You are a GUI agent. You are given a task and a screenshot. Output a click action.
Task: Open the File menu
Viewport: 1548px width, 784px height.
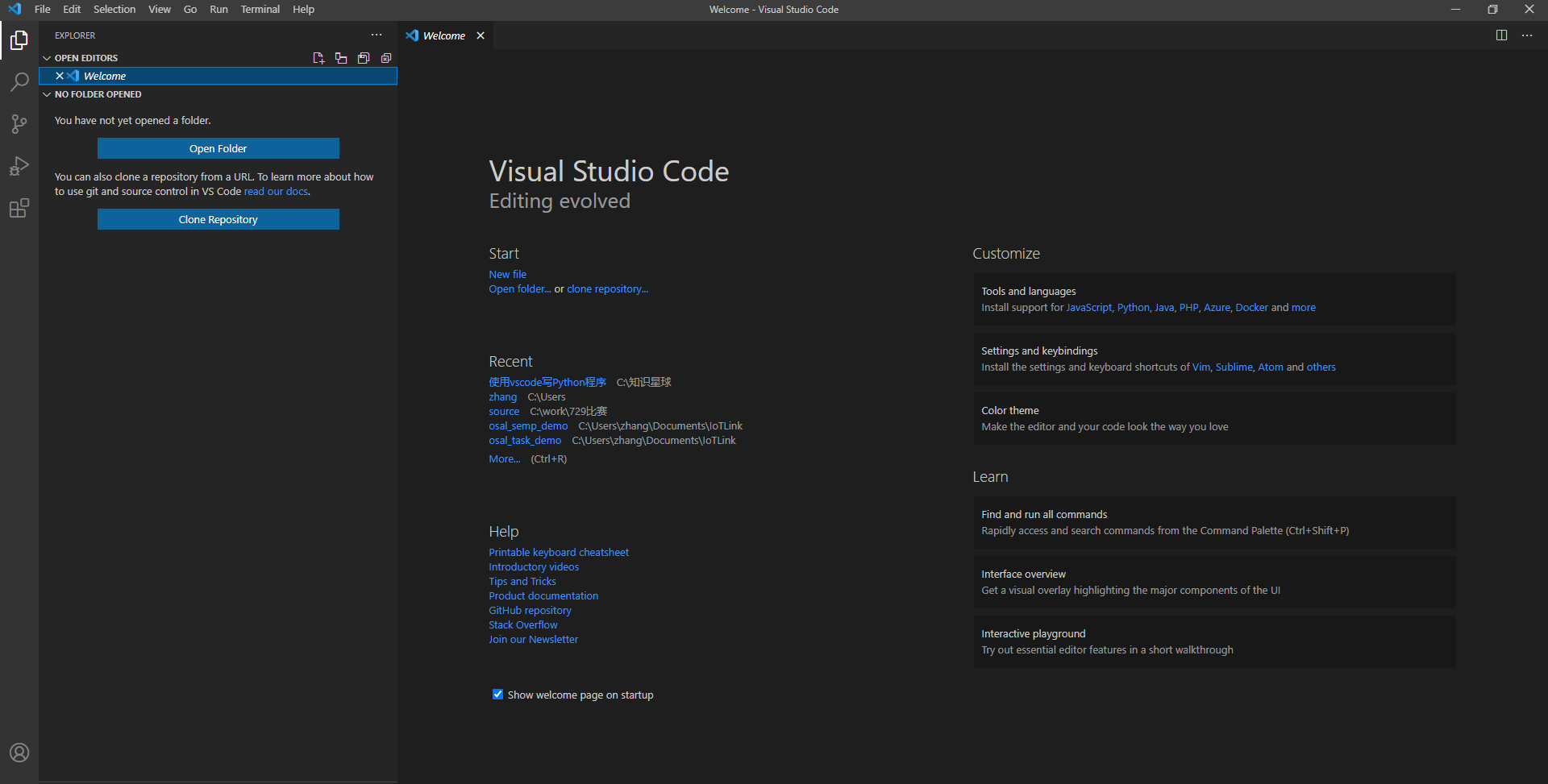[x=43, y=10]
